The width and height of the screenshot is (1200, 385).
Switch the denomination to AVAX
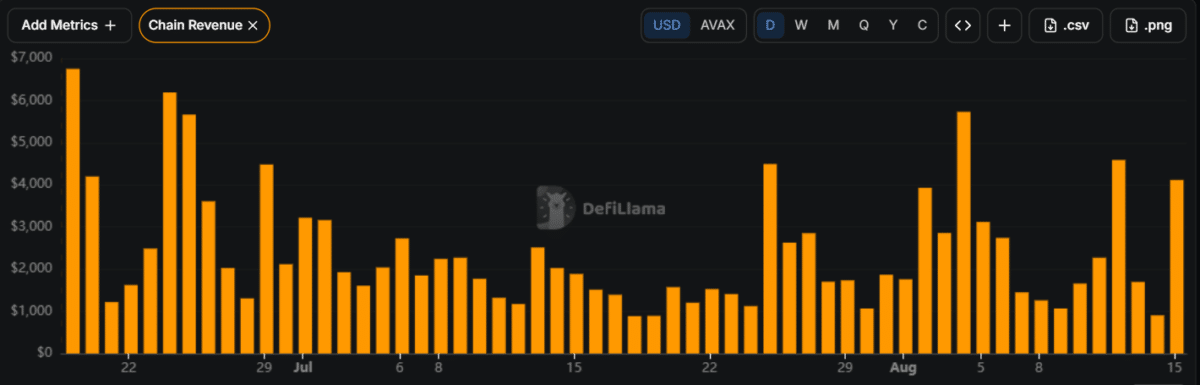click(717, 25)
